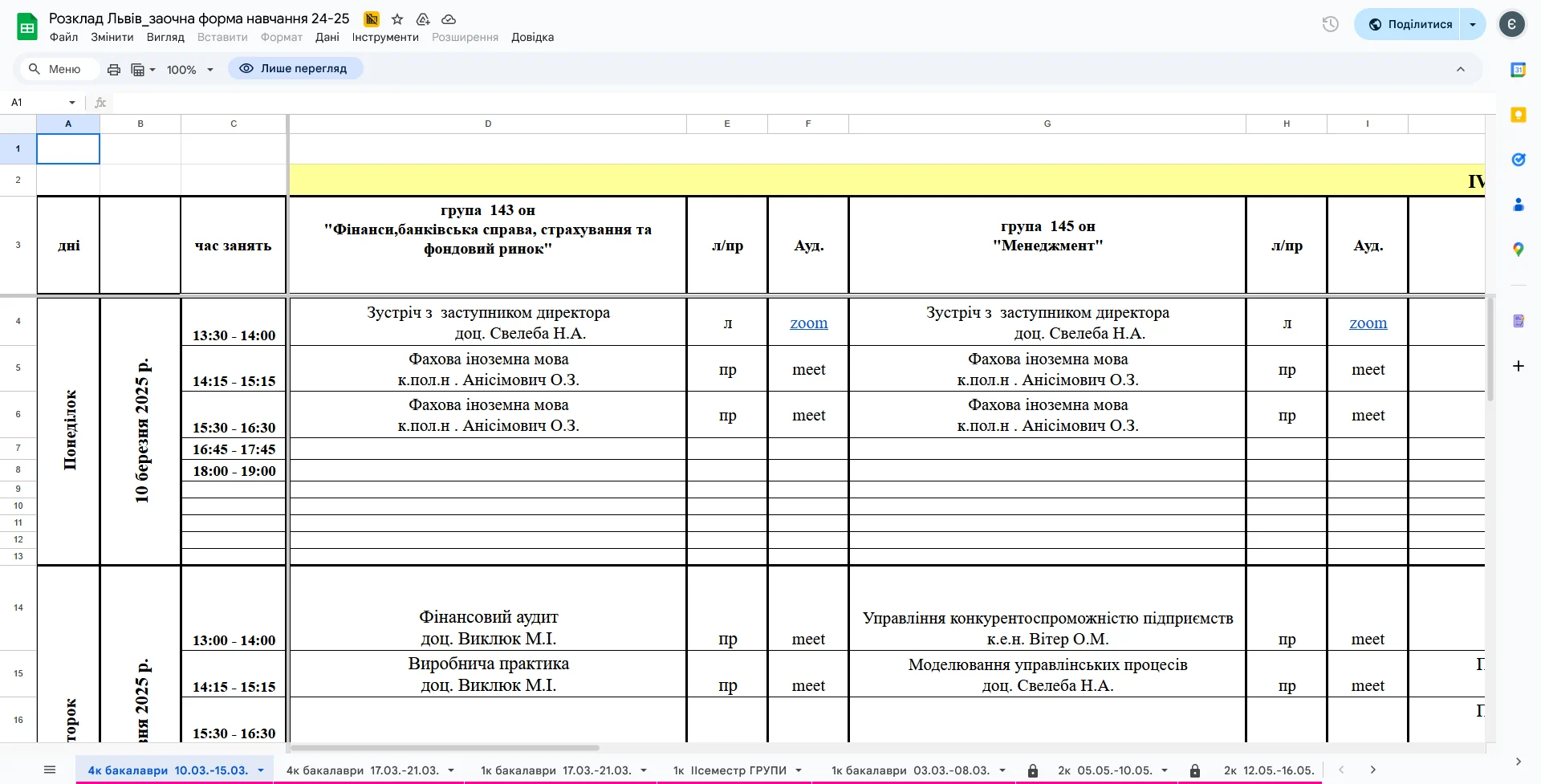Viewport: 1541px width, 784px height.
Task: Open Google Calendar from the side panel
Action: point(1518,69)
